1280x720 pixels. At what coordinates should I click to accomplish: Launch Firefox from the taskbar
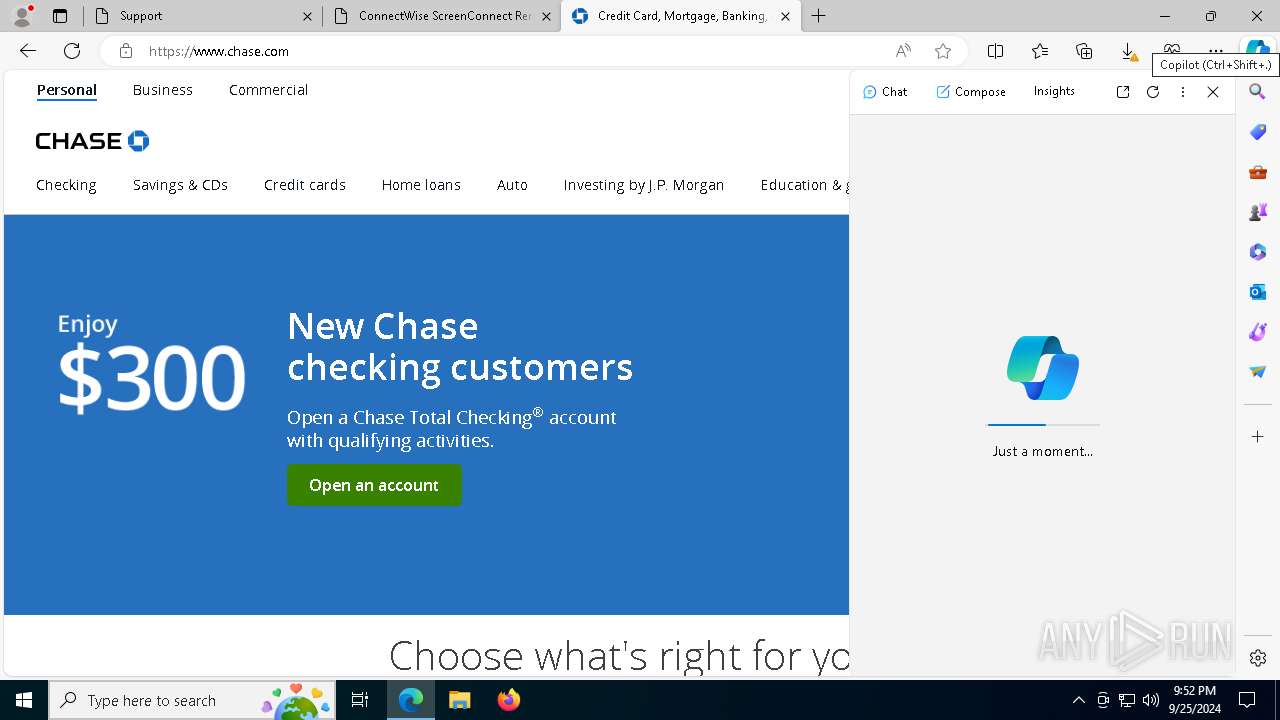(508, 700)
